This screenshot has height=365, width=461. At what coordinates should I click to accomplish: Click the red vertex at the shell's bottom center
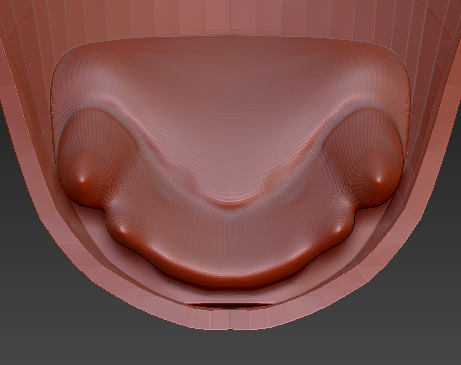pyautogui.click(x=230, y=329)
